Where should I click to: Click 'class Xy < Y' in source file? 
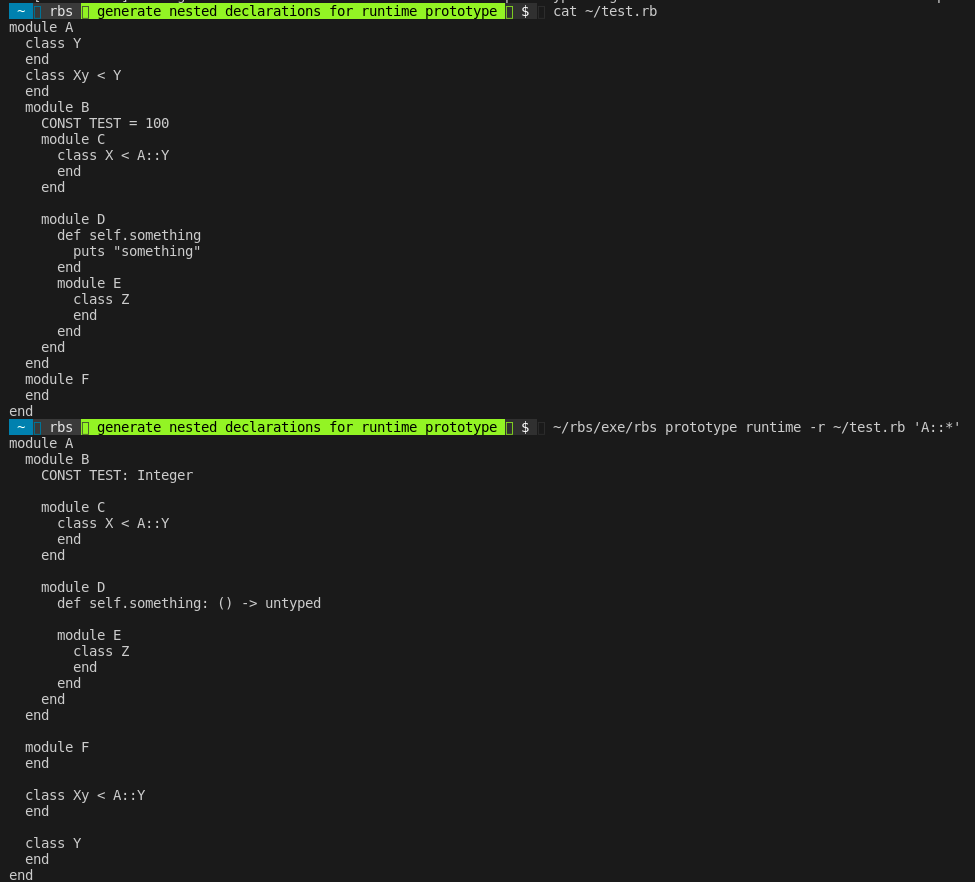(x=73, y=75)
